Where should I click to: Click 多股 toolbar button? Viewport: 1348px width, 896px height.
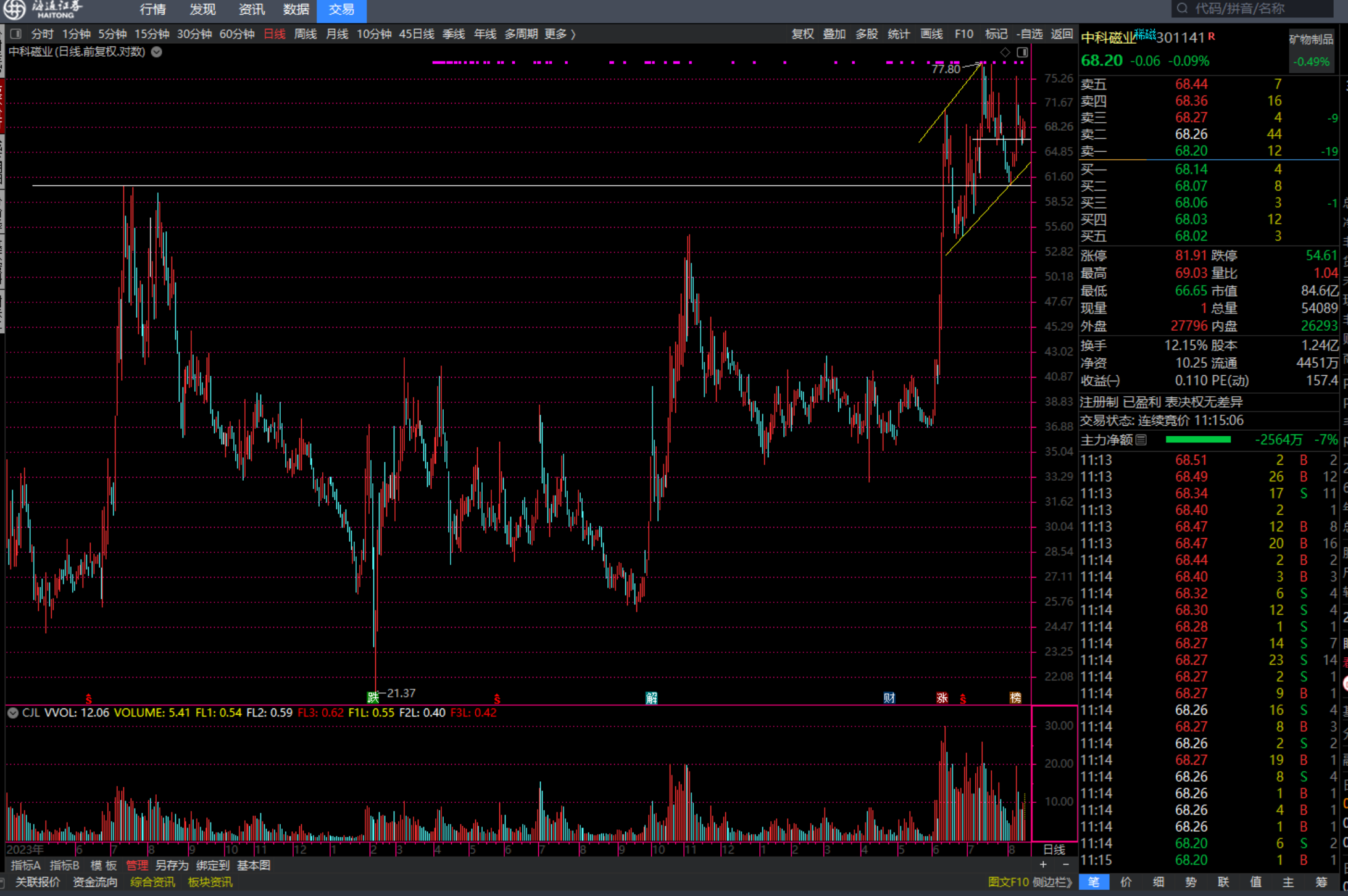[x=867, y=34]
